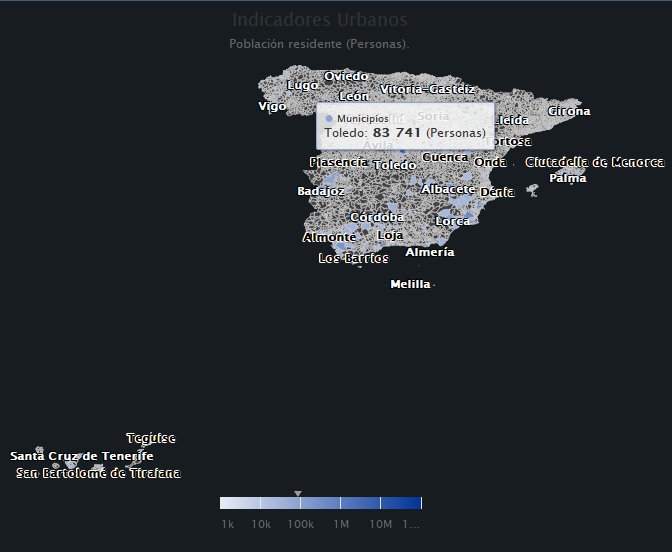Image resolution: width=672 pixels, height=552 pixels.
Task: Click the Toledo city label on map
Action: point(394,165)
